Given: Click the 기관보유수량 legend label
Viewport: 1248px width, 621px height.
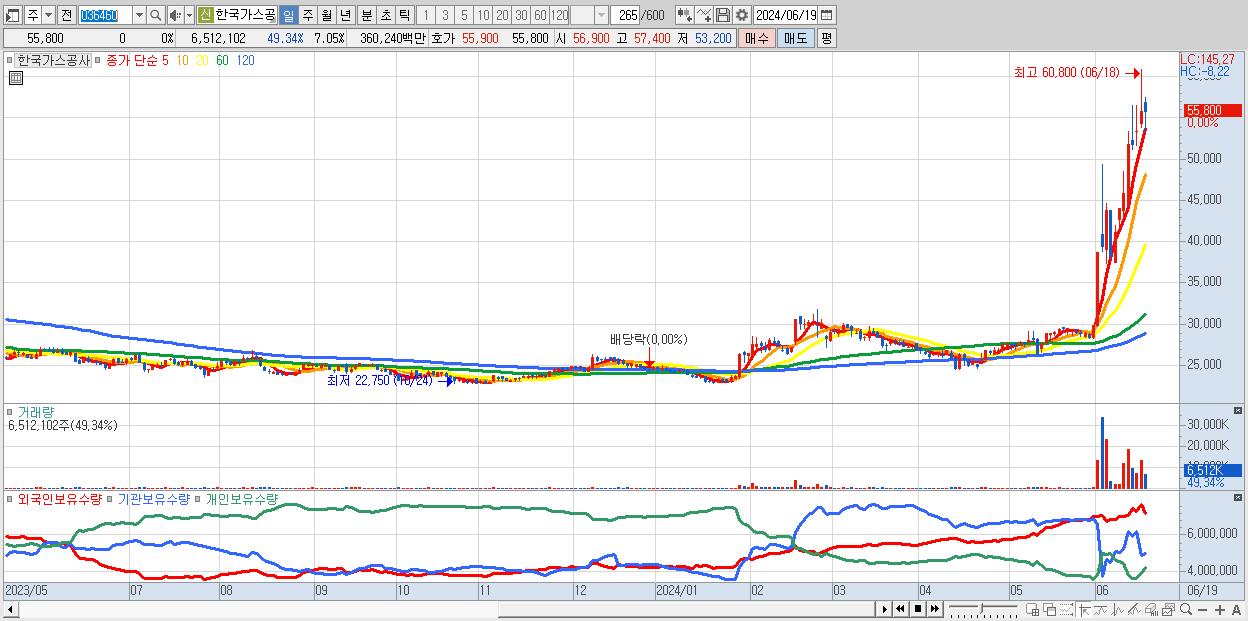Looking at the screenshot, I should [x=153, y=498].
